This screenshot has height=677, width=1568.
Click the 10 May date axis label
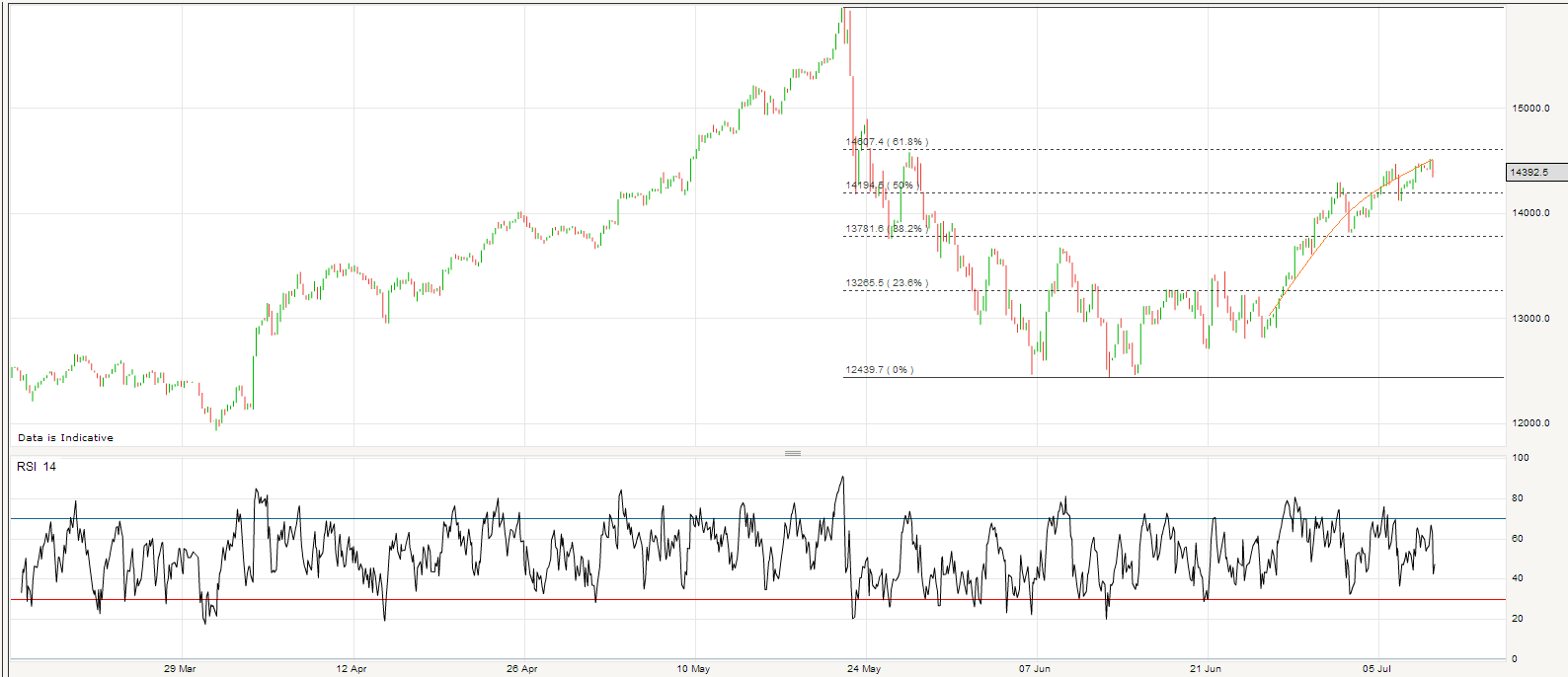[693, 669]
